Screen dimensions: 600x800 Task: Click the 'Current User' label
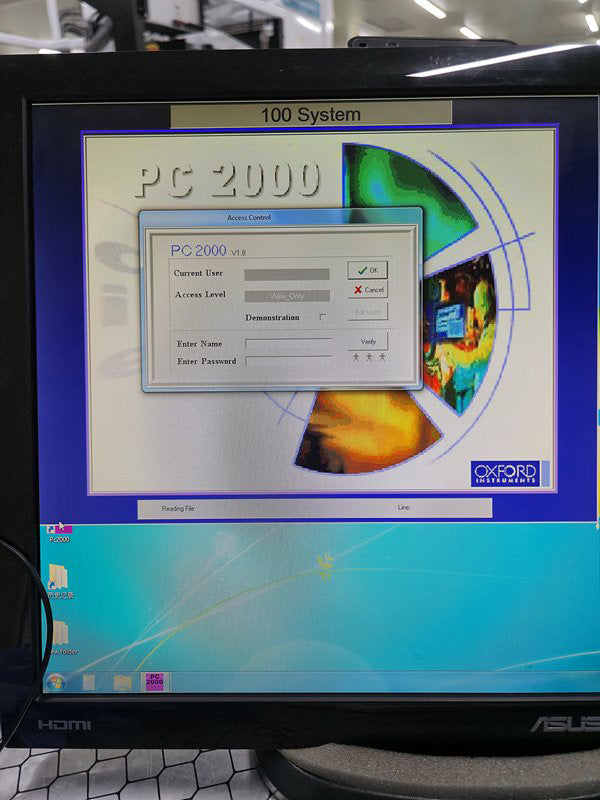pyautogui.click(x=198, y=273)
